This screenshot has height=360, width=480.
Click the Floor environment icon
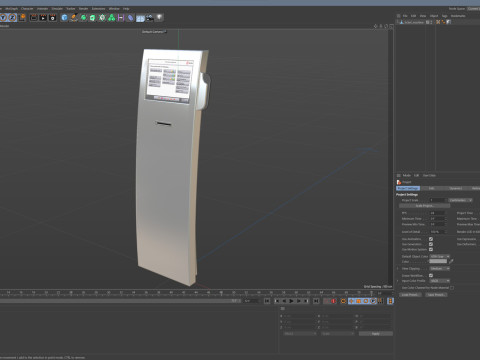[140, 18]
